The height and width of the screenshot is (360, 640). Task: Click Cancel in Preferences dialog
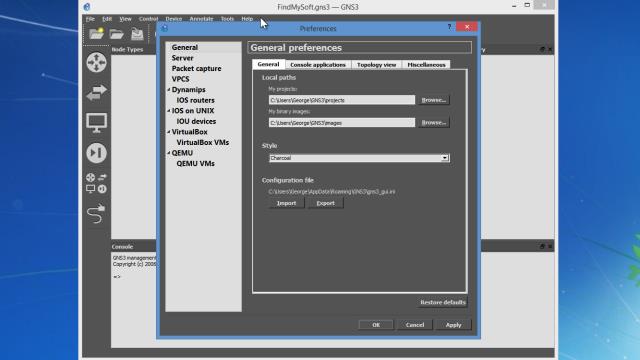click(x=415, y=325)
